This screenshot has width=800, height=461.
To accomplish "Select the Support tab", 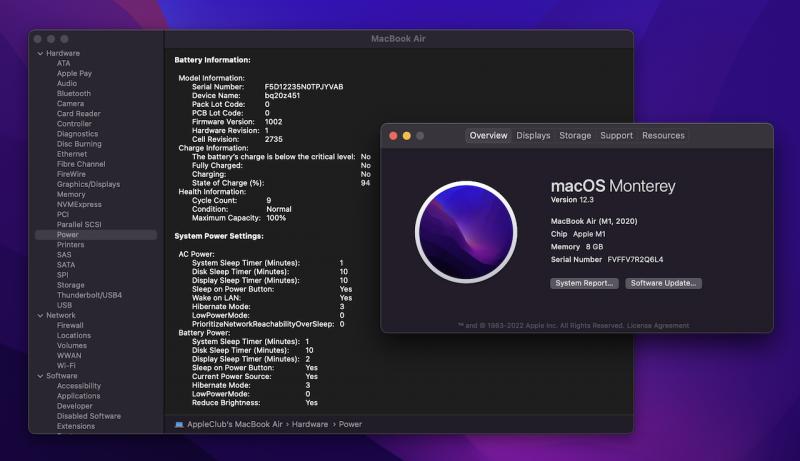I will (616, 136).
